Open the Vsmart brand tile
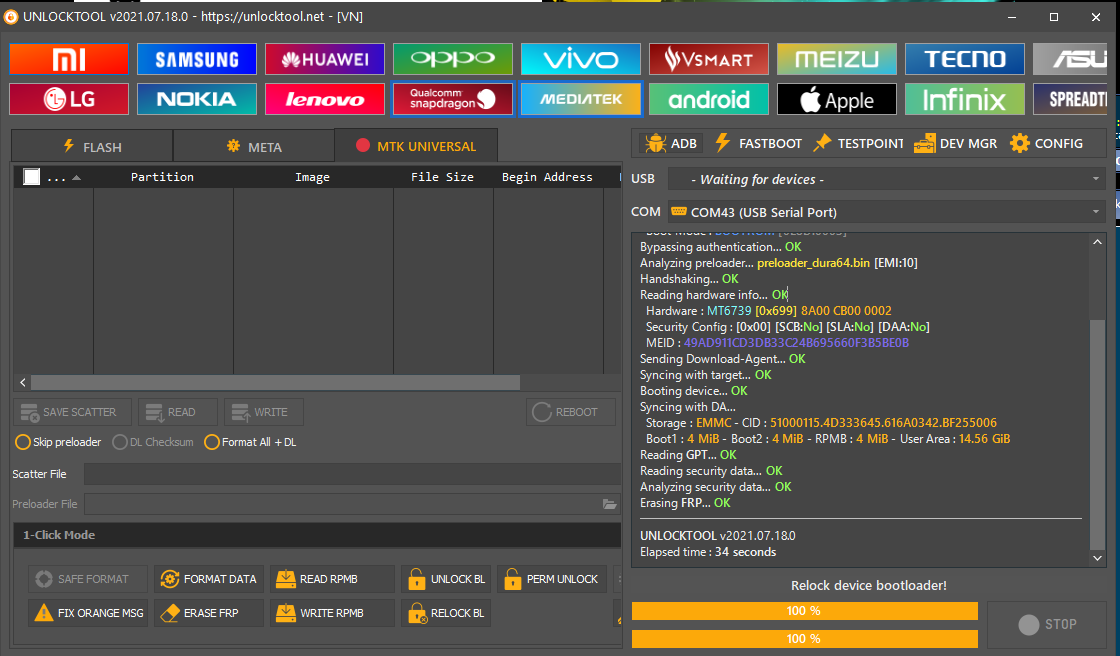The image size is (1120, 656). [x=709, y=59]
